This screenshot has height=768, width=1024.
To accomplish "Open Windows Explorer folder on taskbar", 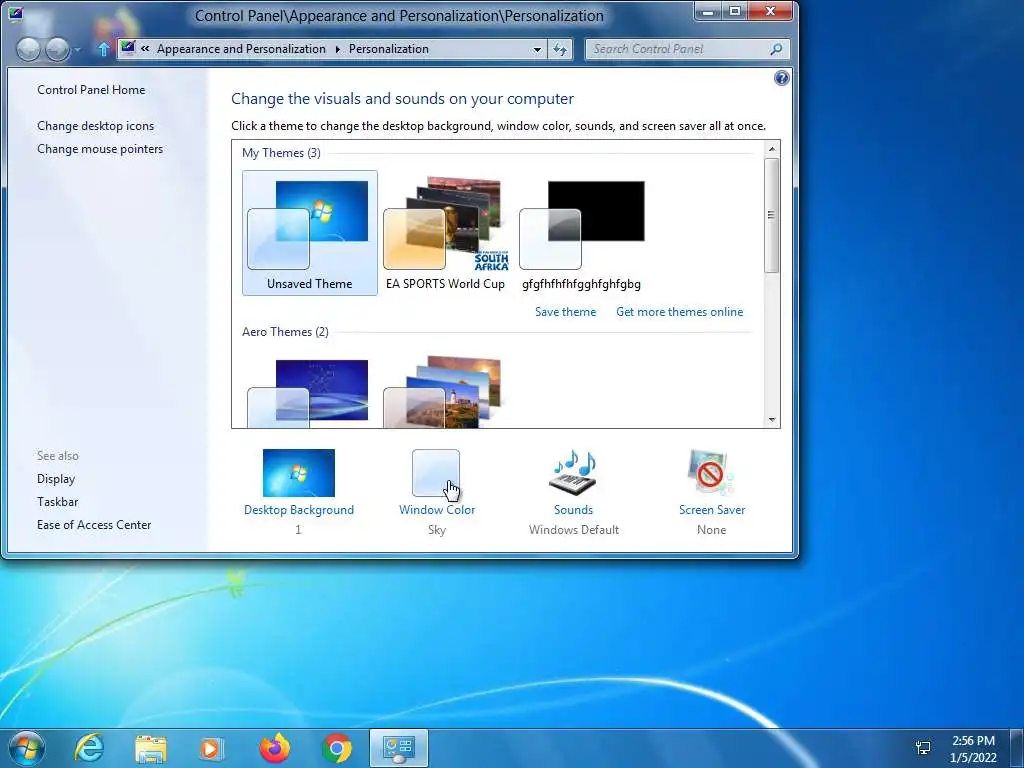I will tap(150, 748).
